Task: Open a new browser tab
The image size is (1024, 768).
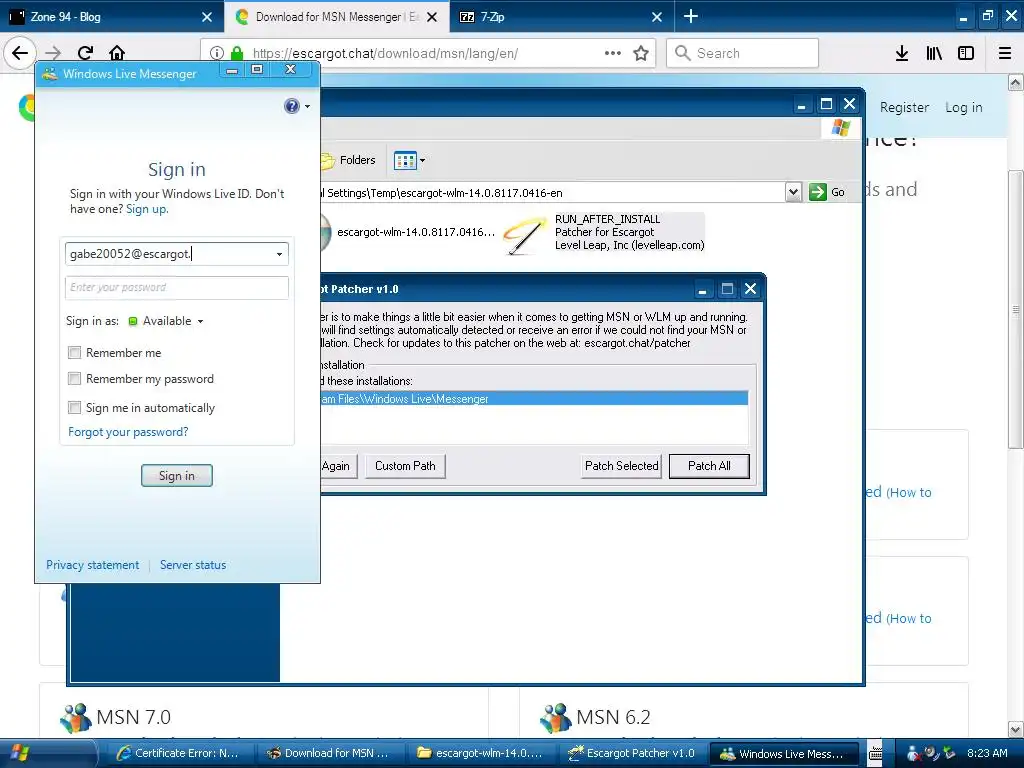Action: coord(691,16)
